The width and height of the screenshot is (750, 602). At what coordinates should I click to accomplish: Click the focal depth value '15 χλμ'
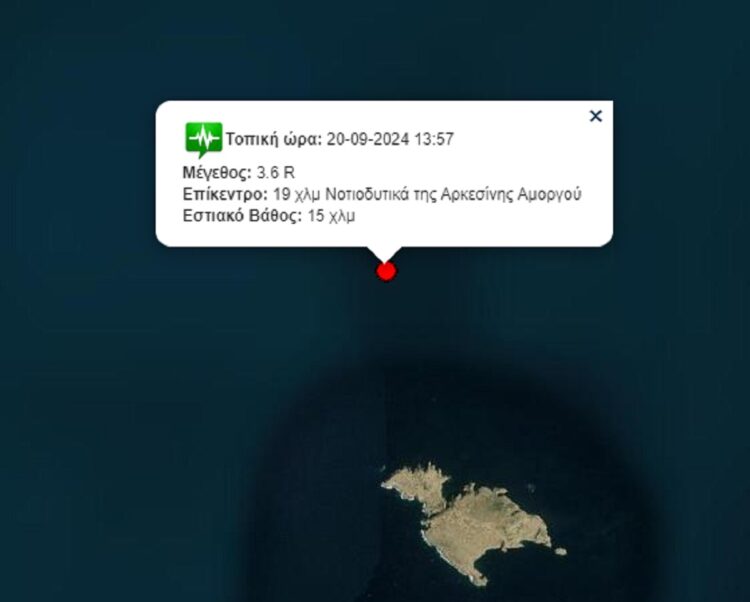[331, 216]
